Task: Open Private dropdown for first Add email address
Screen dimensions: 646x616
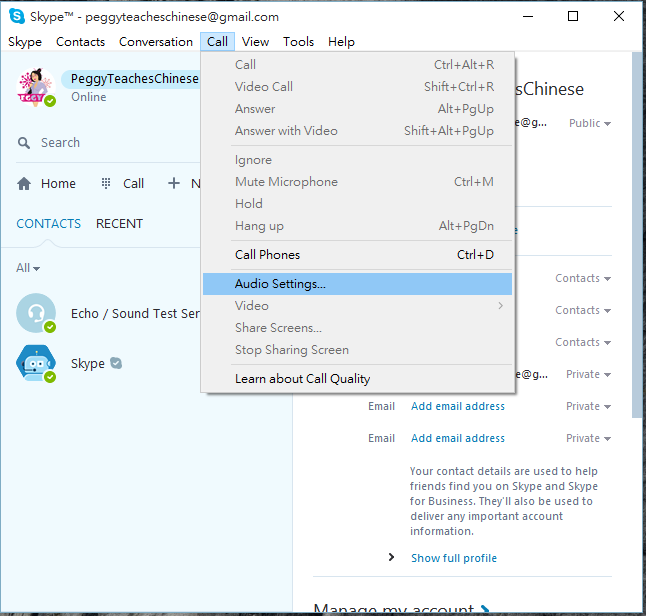Action: click(x=588, y=406)
